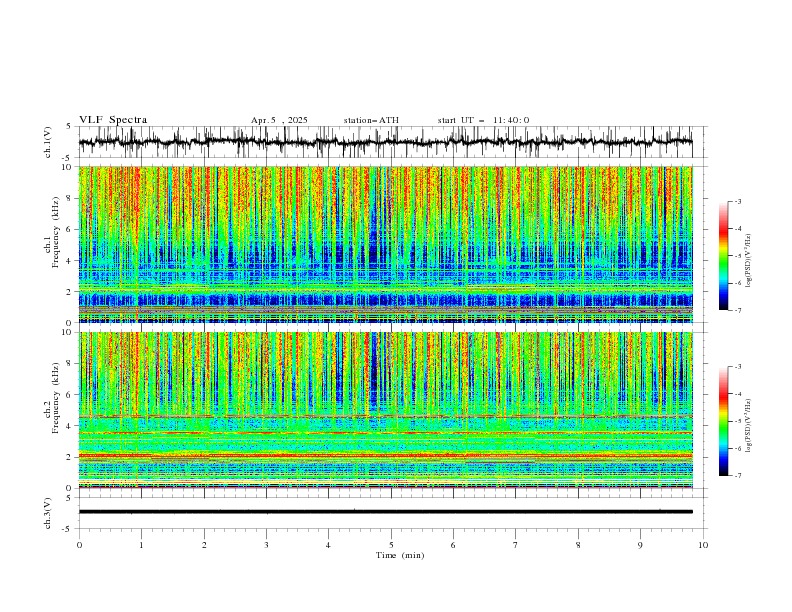Image resolution: width=792 pixels, height=612 pixels.
Task: Click the ch.2 colorbar log(PSD) label
Action: (749, 426)
